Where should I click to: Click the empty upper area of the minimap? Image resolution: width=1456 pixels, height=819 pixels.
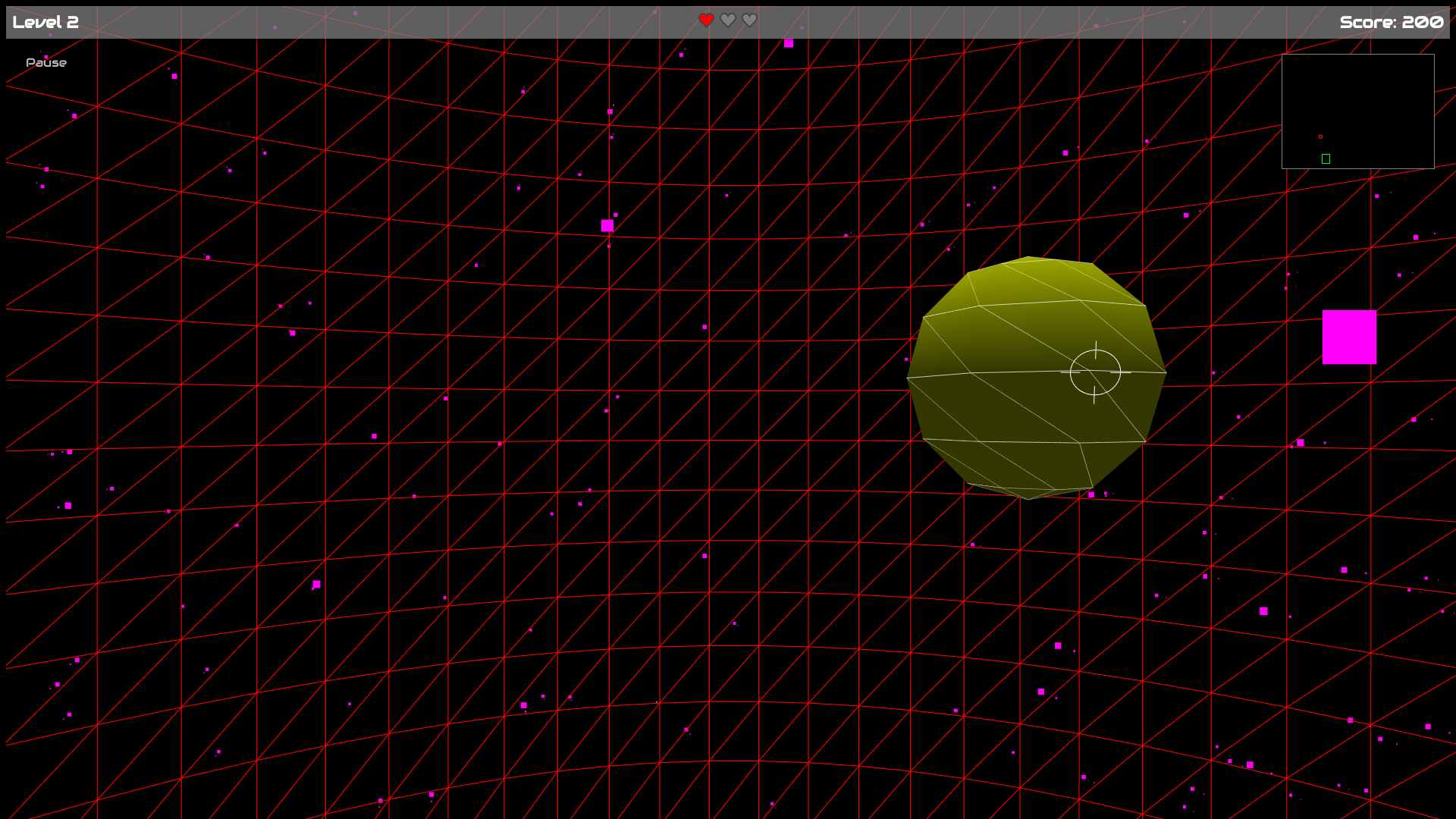1357,83
